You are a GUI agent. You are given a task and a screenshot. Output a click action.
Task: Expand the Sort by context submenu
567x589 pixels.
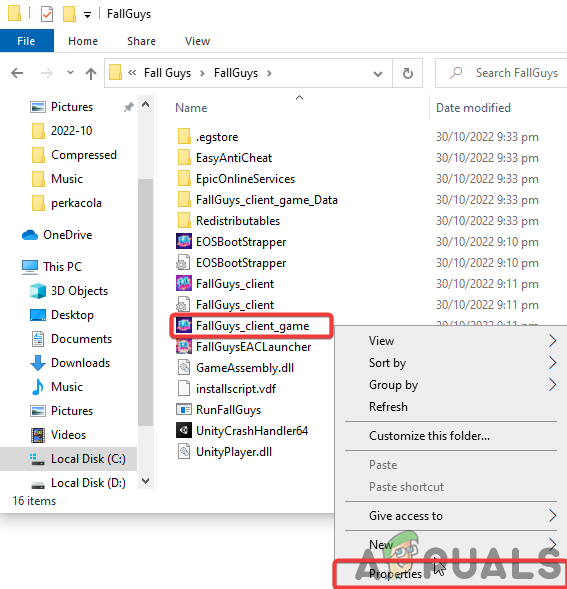point(451,363)
